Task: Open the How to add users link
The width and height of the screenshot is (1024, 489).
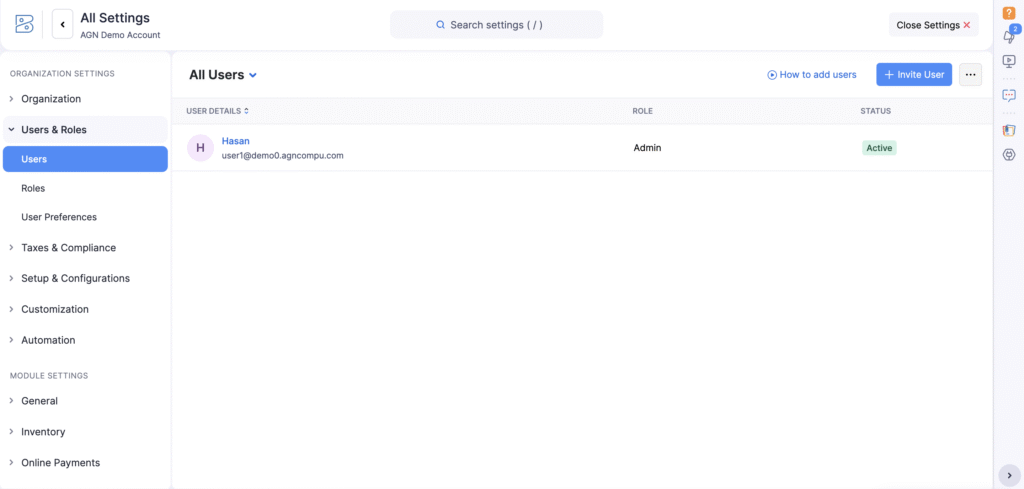Action: [812, 75]
